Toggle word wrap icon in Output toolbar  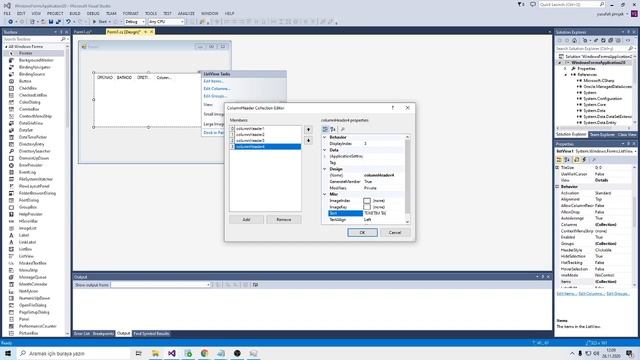[x=256, y=285]
